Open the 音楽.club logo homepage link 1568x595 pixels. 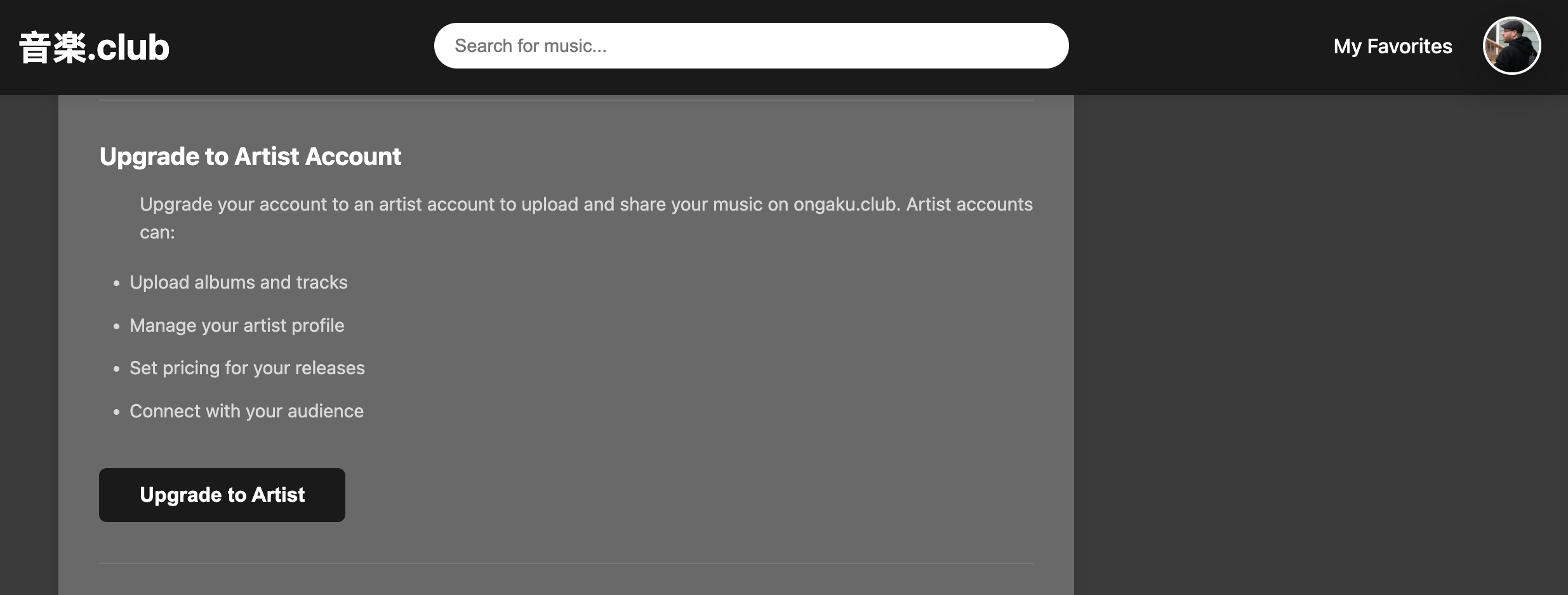[x=94, y=46]
